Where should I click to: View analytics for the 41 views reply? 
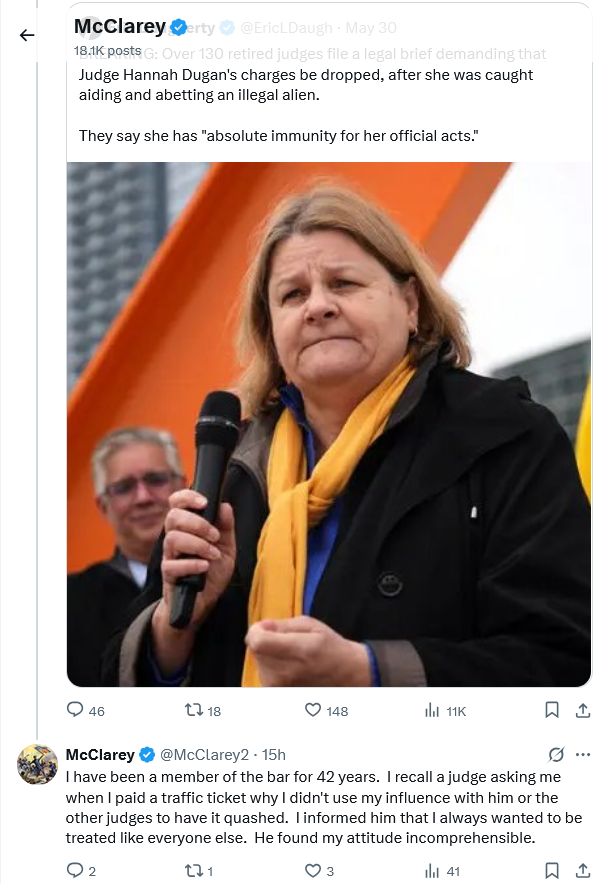tap(433, 871)
